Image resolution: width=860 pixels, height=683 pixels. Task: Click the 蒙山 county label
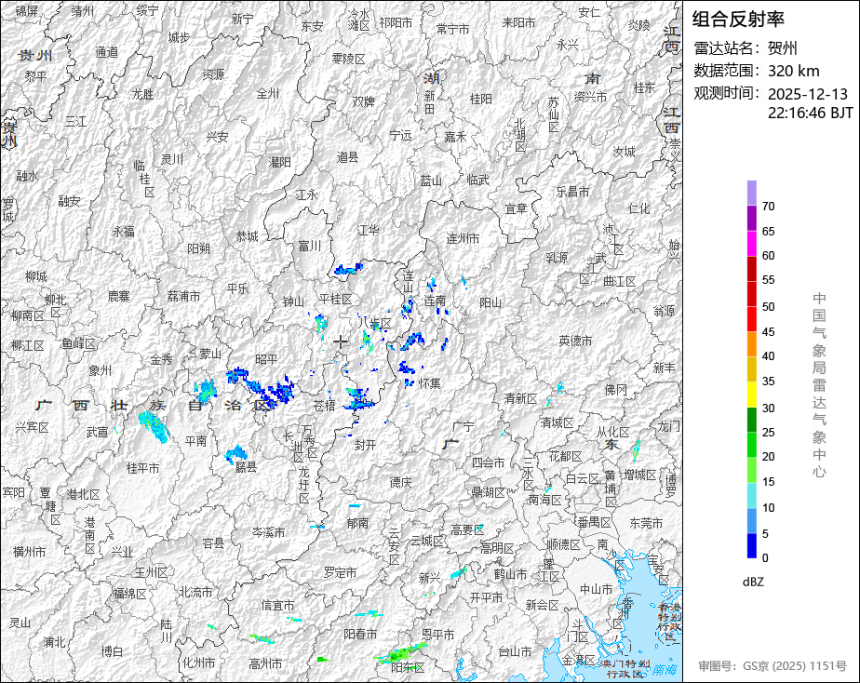pos(210,354)
